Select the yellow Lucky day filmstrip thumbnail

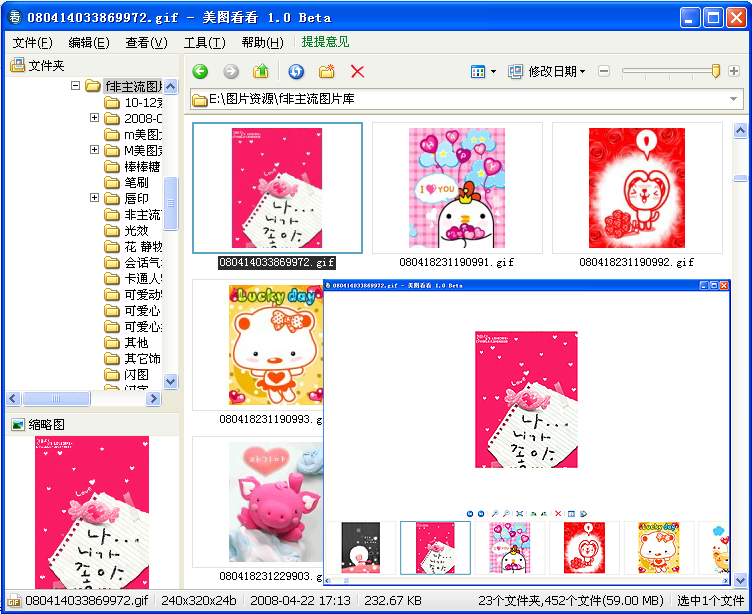pos(658,548)
